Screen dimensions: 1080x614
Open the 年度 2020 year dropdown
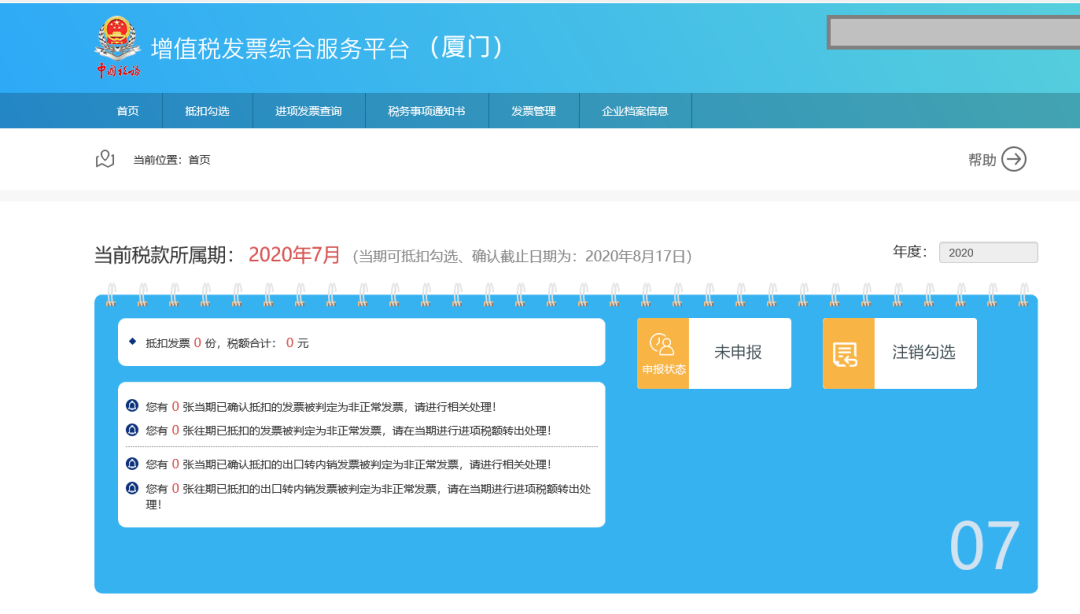coord(987,253)
